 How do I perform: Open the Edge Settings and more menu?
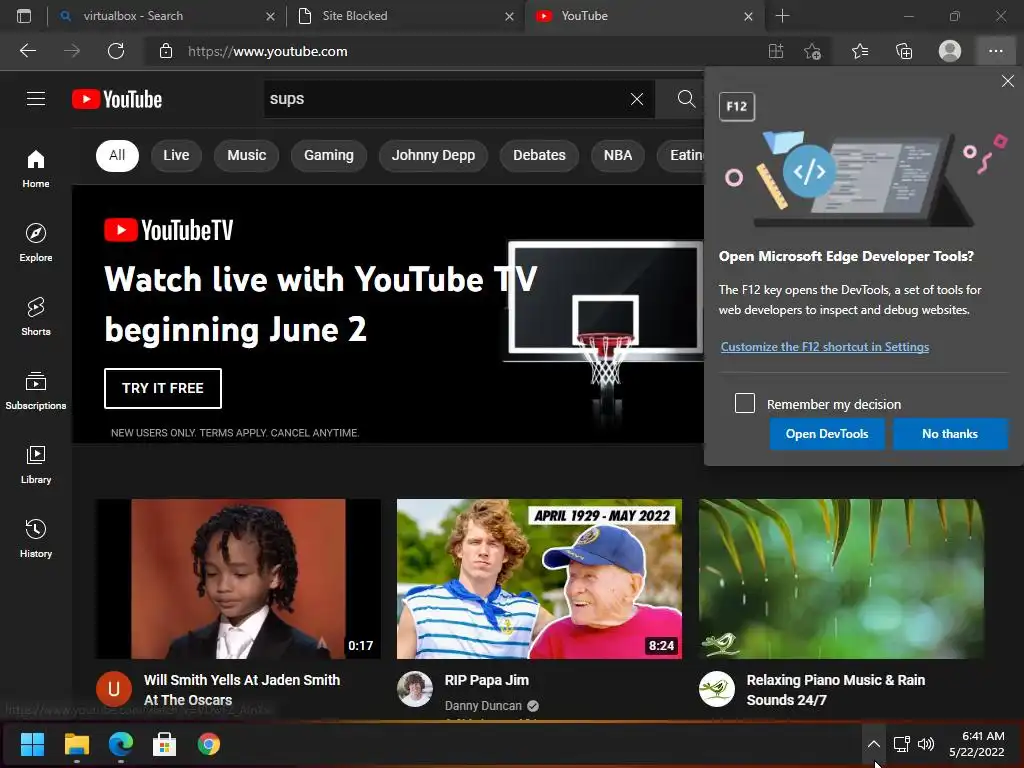(995, 51)
